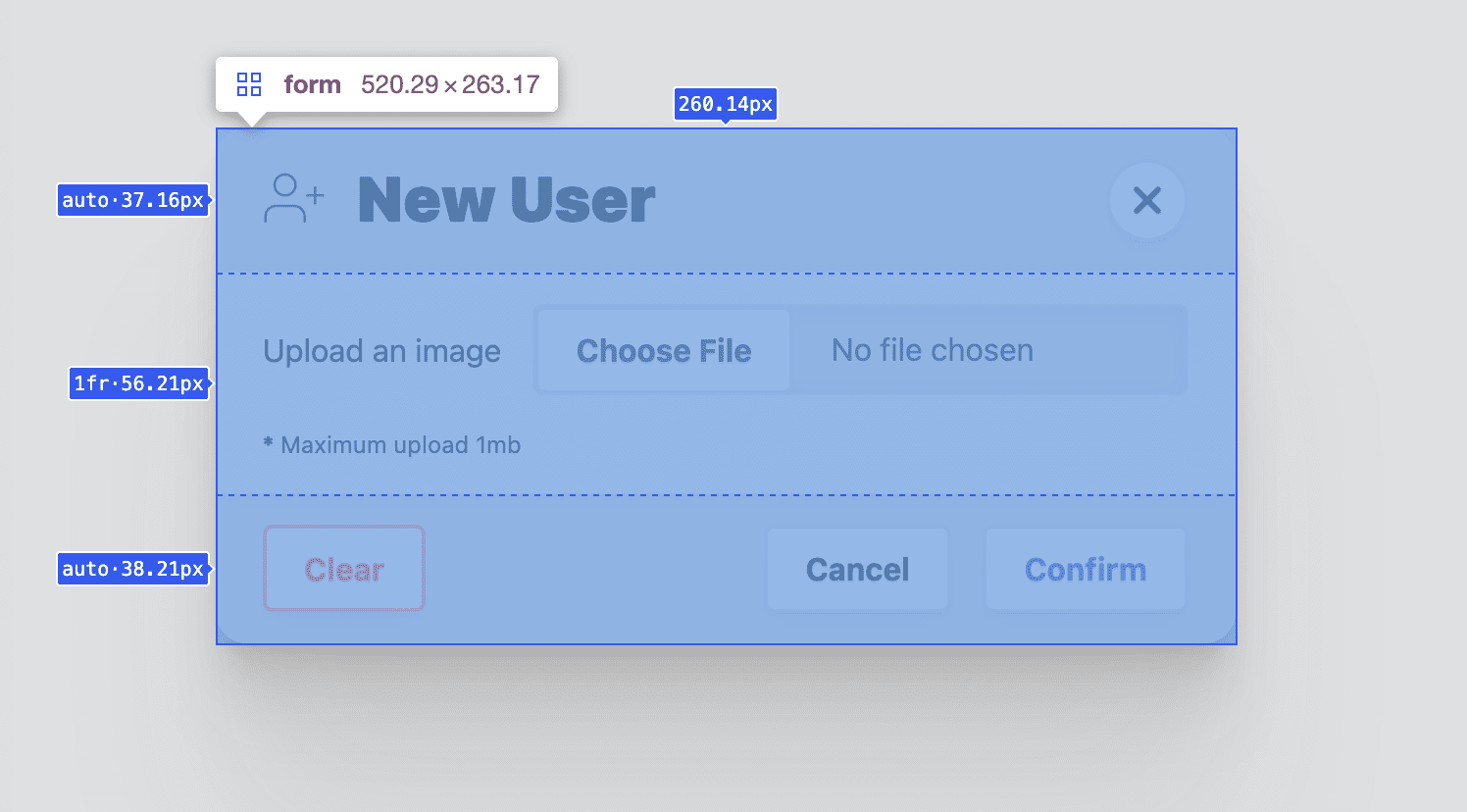Click the dashed grid line under New User
The height and width of the screenshot is (812, 1467).
click(726, 273)
